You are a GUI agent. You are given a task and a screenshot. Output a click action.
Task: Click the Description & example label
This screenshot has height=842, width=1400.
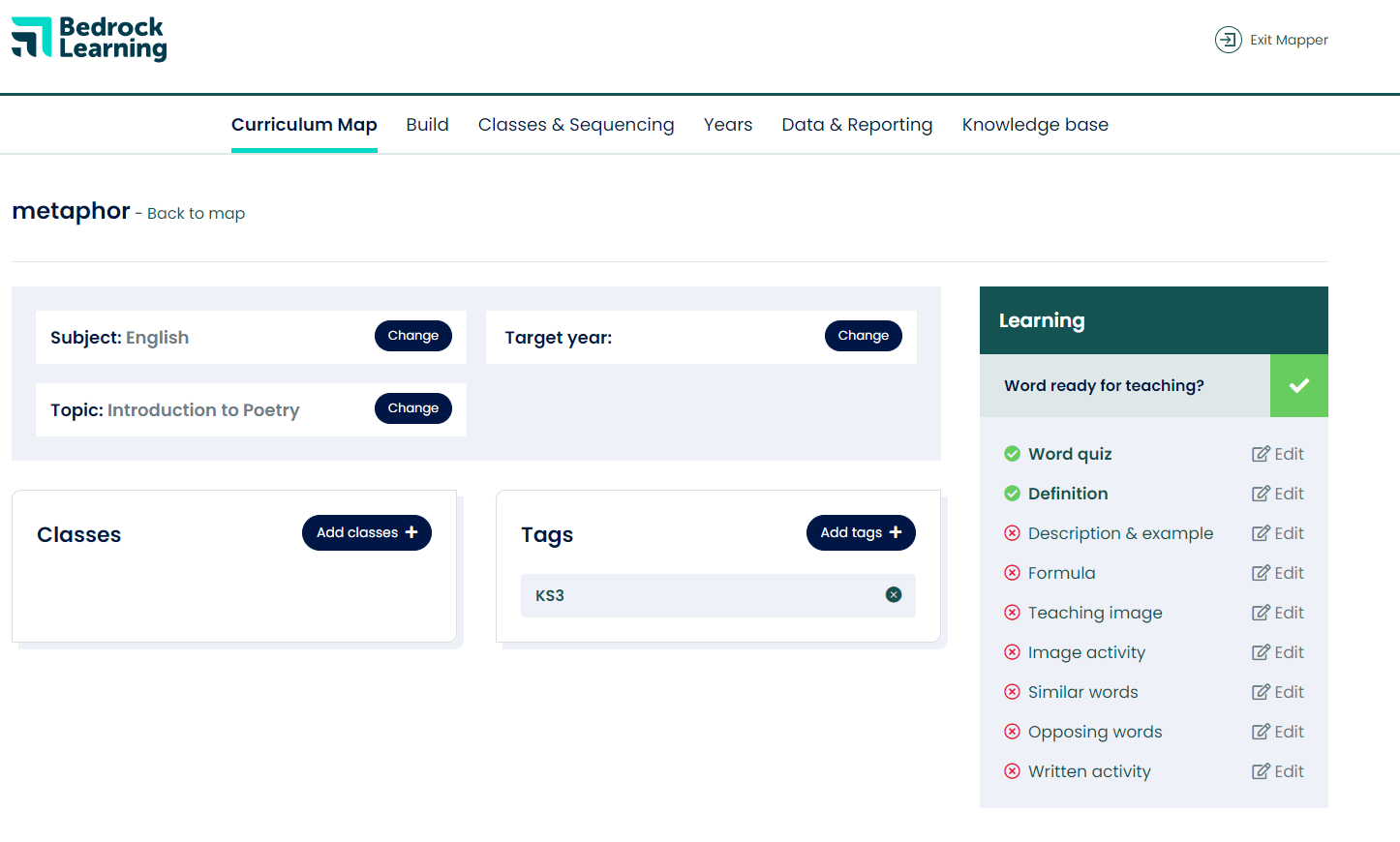tap(1120, 533)
